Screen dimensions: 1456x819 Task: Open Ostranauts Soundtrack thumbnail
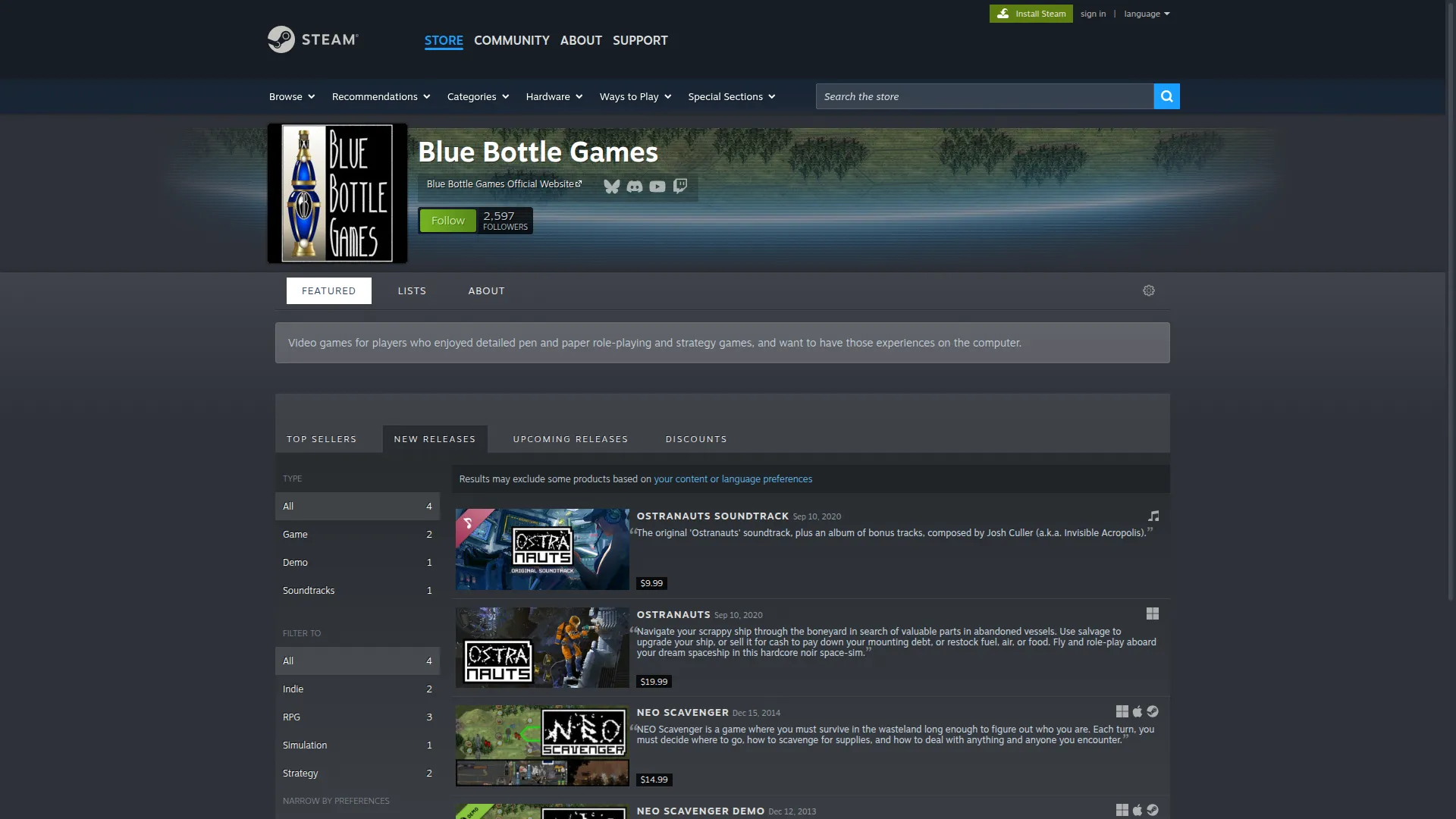pyautogui.click(x=542, y=549)
